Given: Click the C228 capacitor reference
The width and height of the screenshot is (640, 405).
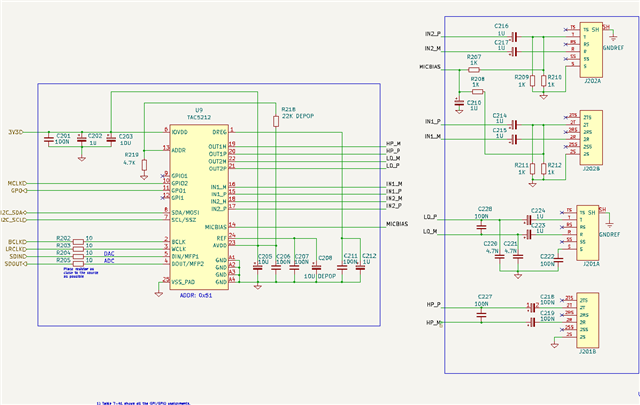Looking at the screenshot, I should (x=485, y=209).
